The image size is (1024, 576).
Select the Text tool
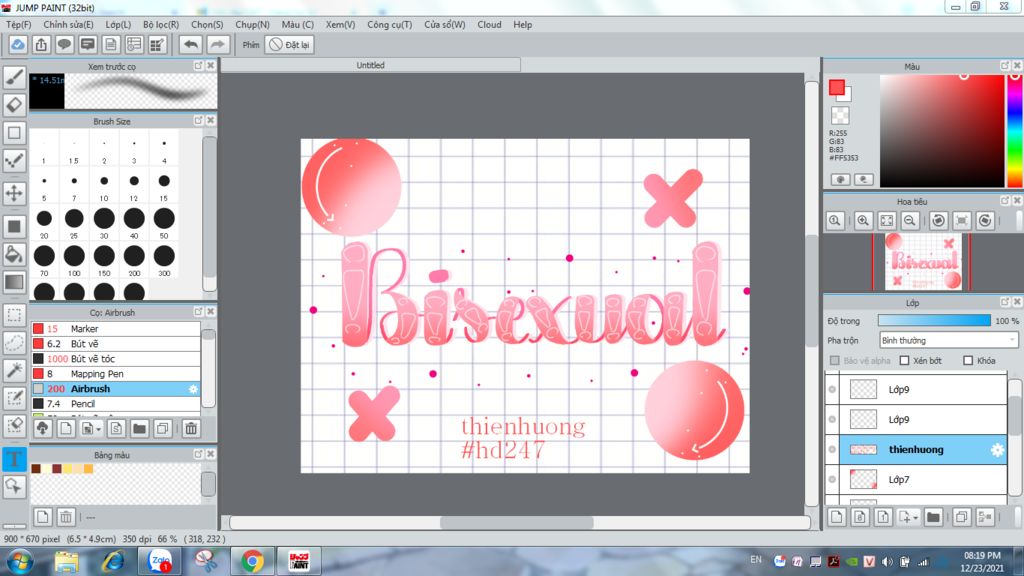click(x=14, y=458)
